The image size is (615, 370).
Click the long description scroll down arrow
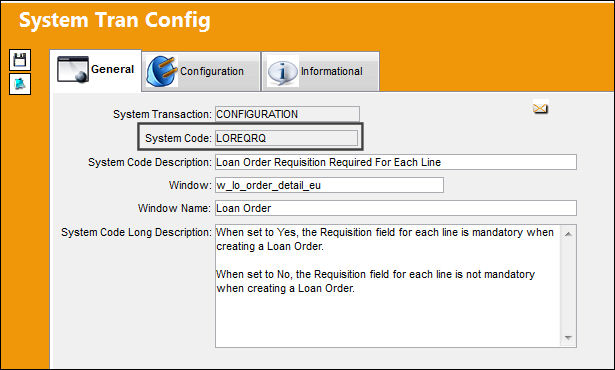(568, 338)
